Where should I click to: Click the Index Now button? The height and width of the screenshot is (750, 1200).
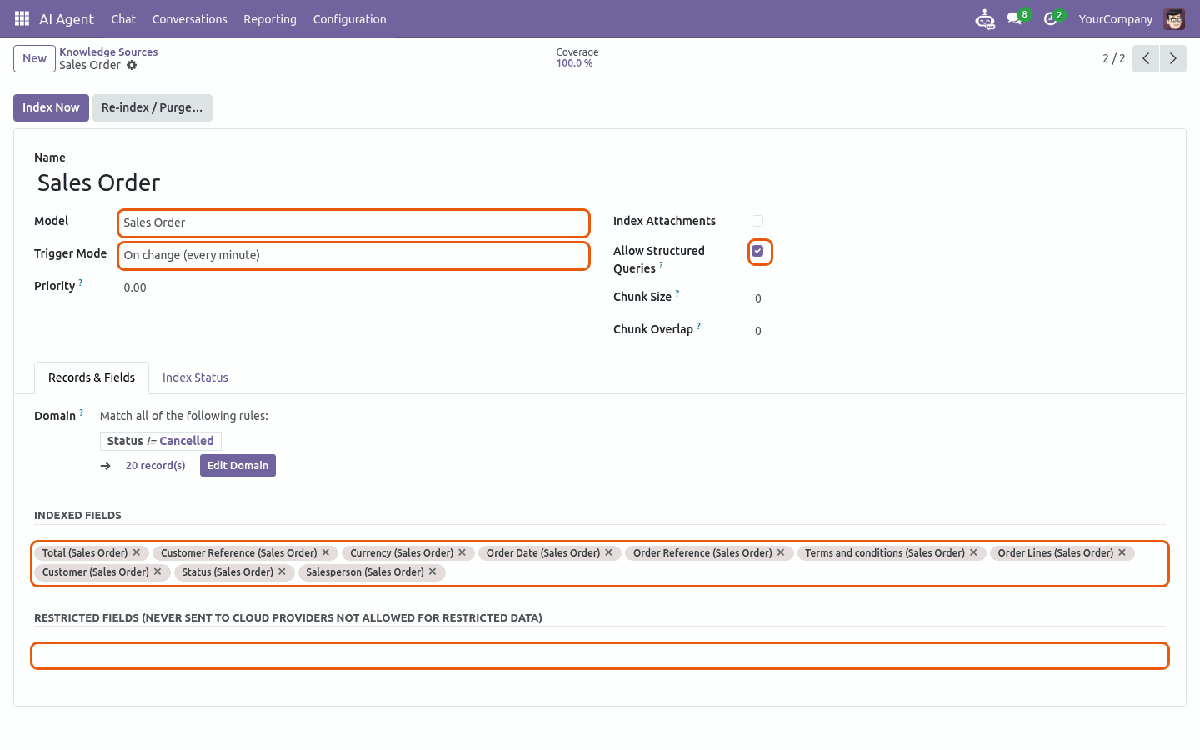click(51, 108)
